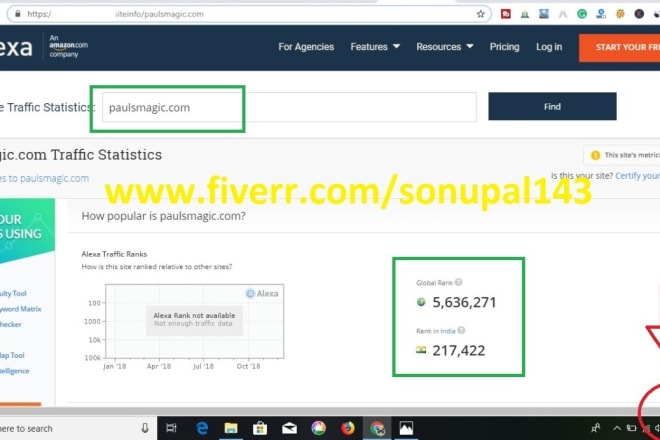Viewport: 660px width, 440px height.
Task: Click the Alexa Rank not available message
Action: coord(194,320)
